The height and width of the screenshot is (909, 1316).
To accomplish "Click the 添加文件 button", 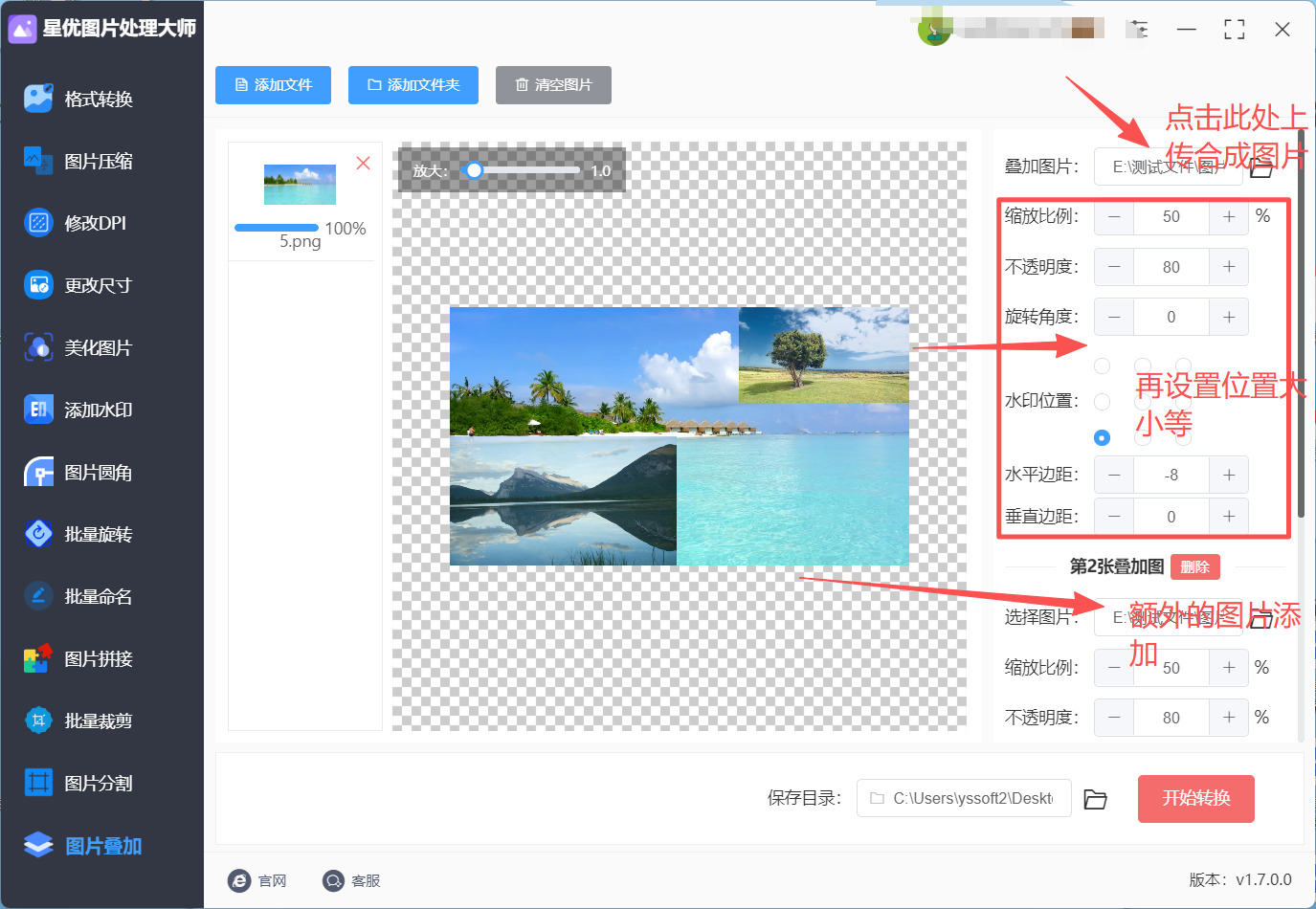I will pyautogui.click(x=274, y=85).
